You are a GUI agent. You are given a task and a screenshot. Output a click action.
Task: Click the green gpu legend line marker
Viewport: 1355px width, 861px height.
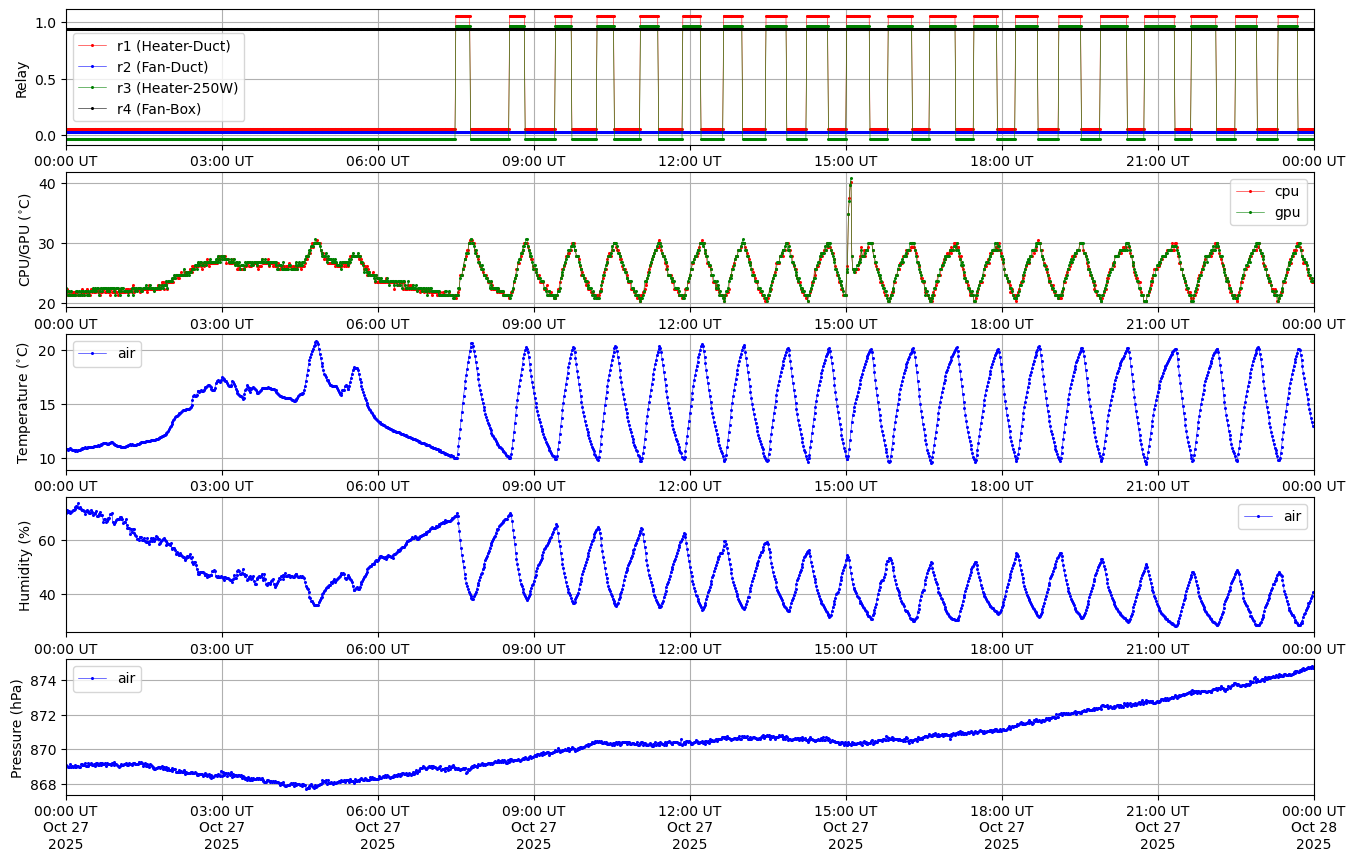1248,212
